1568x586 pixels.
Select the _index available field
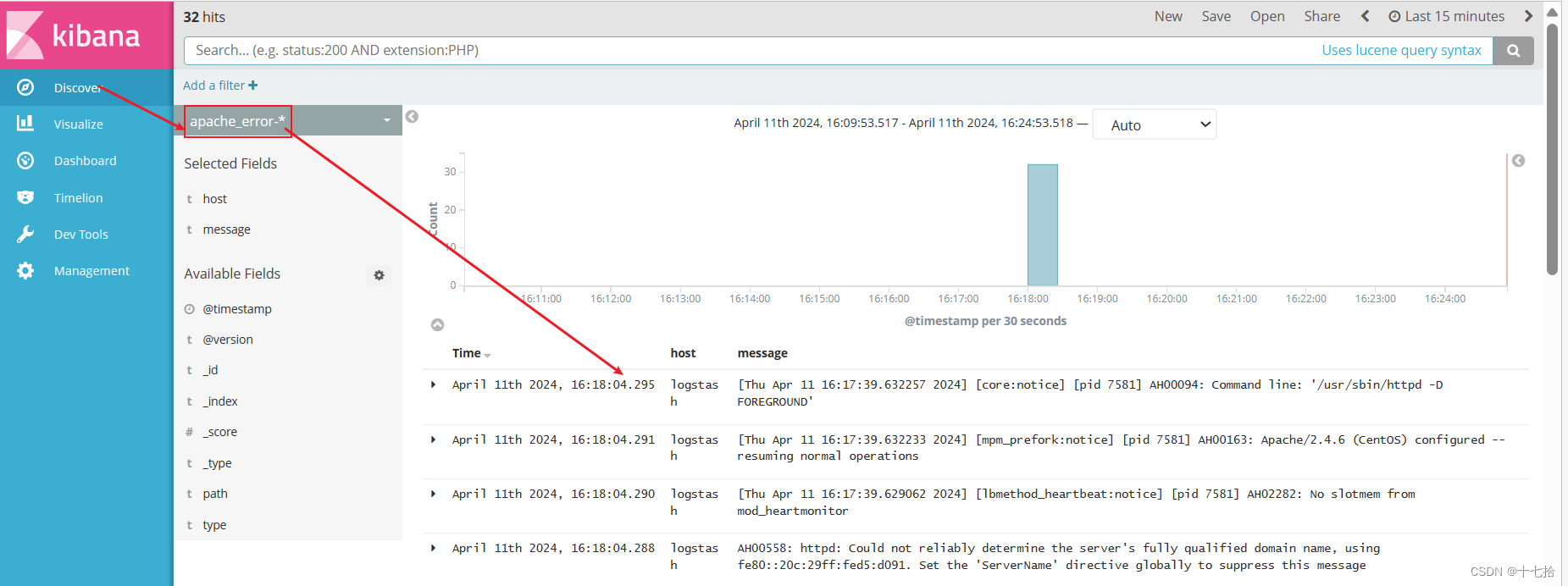point(220,401)
